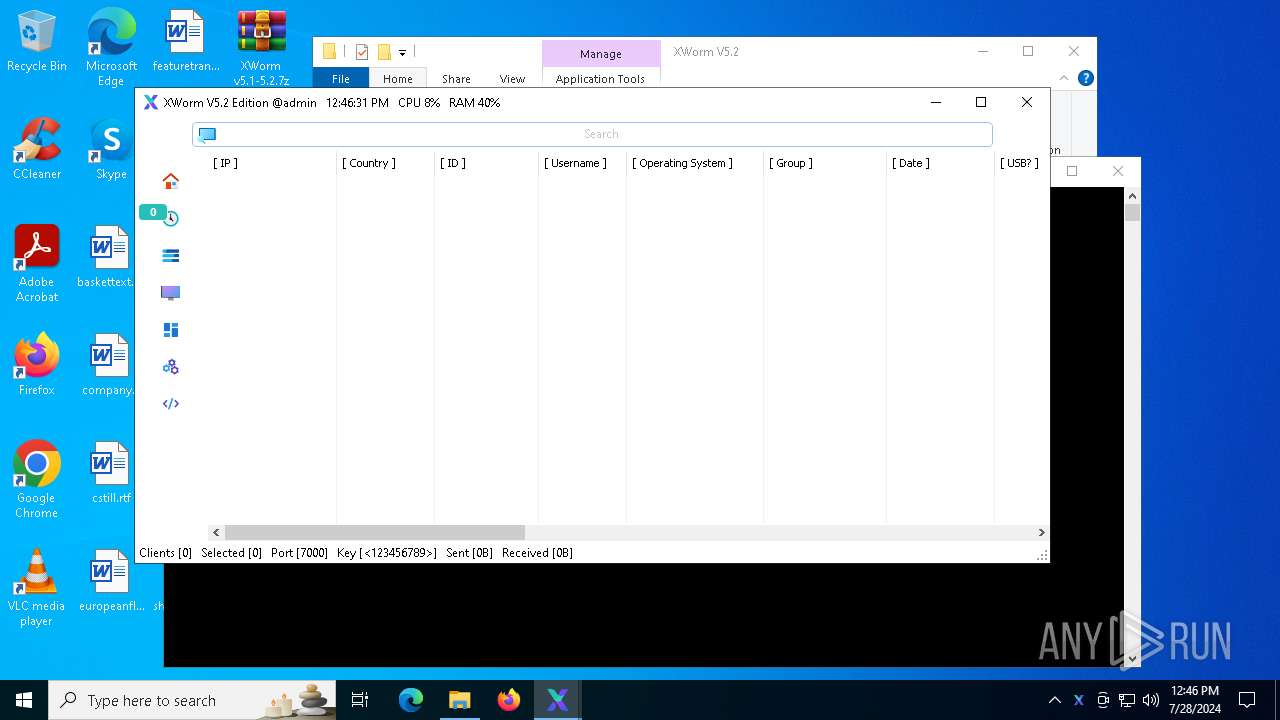The width and height of the screenshot is (1280, 720).
Task: Select the Manage contextual tab in Explorer
Action: pyautogui.click(x=601, y=54)
